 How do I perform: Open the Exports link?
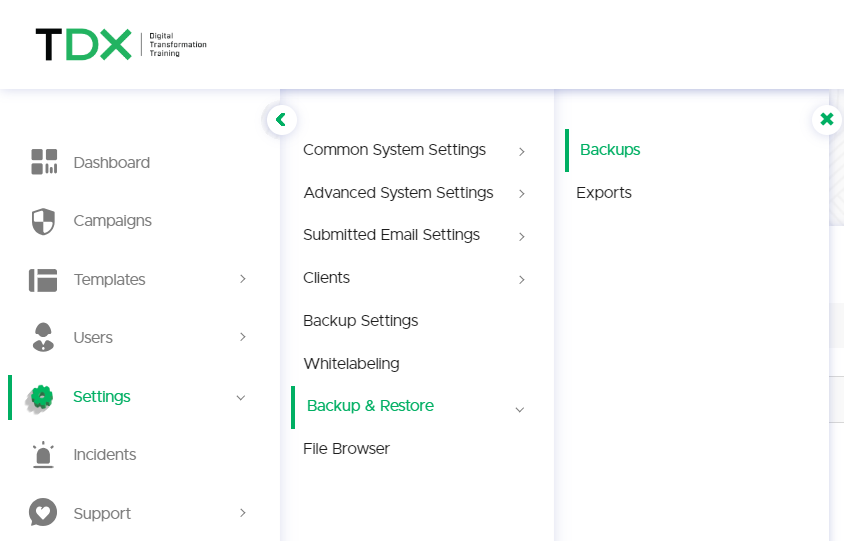(604, 193)
